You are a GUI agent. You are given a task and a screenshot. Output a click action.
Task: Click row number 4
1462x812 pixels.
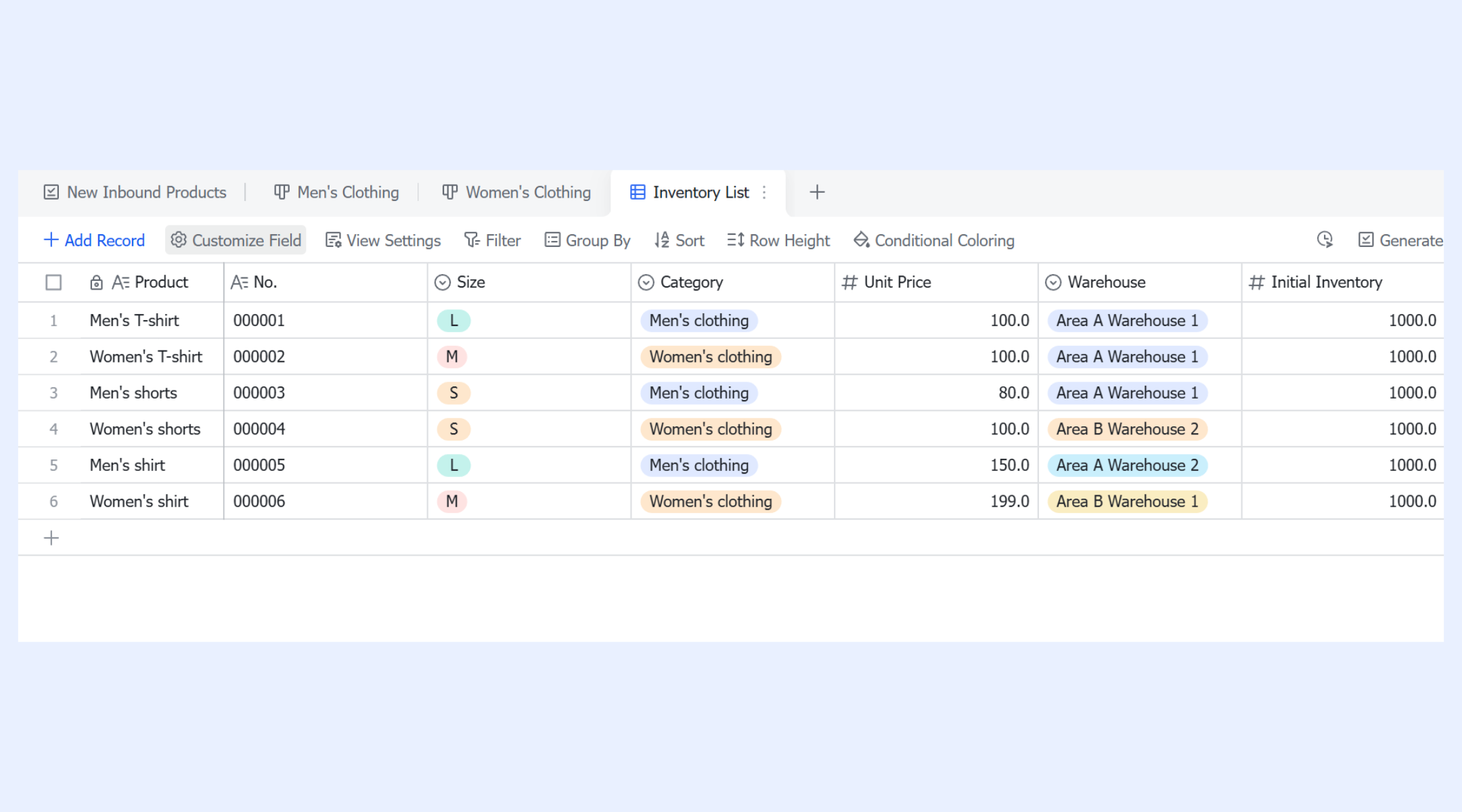[53, 429]
